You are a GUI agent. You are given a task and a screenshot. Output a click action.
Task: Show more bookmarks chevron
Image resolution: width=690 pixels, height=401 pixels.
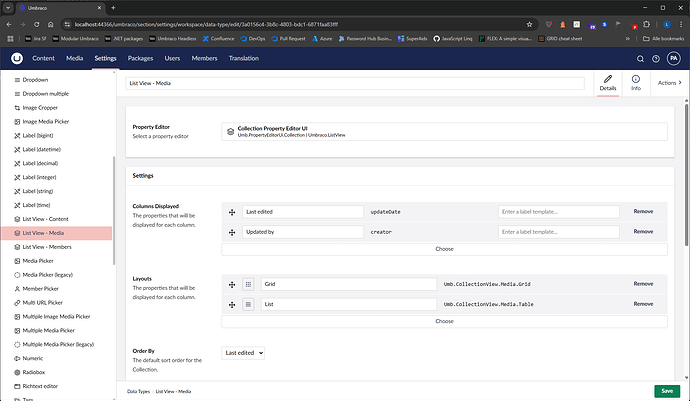click(628, 39)
